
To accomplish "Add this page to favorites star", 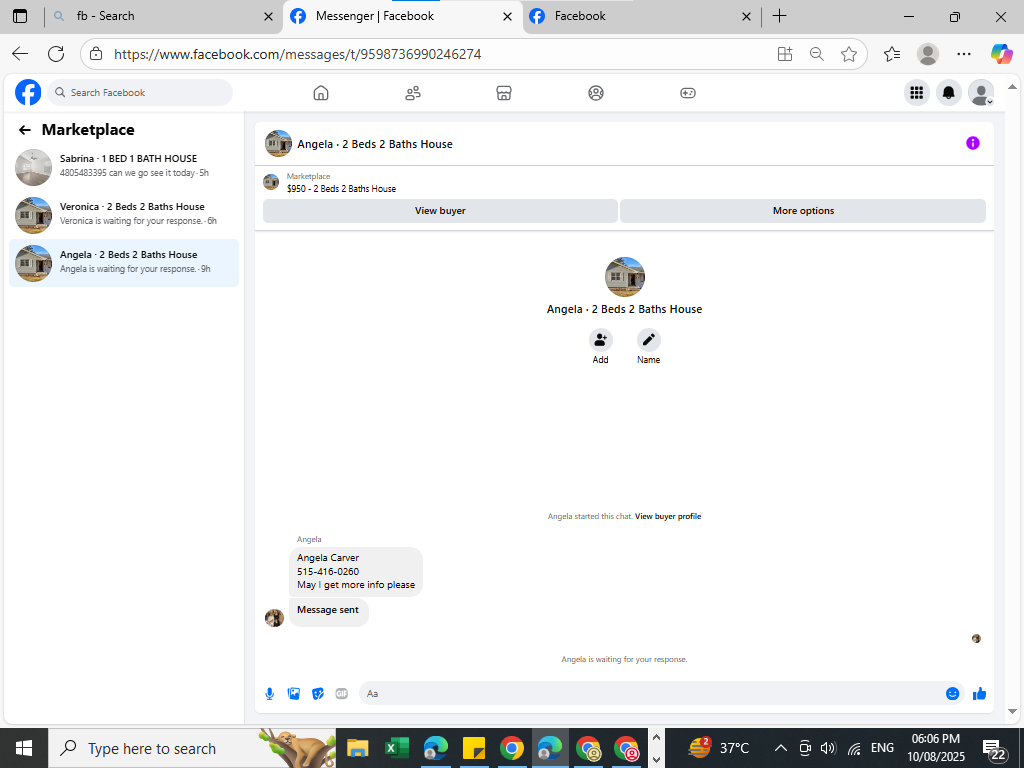I will click(848, 54).
